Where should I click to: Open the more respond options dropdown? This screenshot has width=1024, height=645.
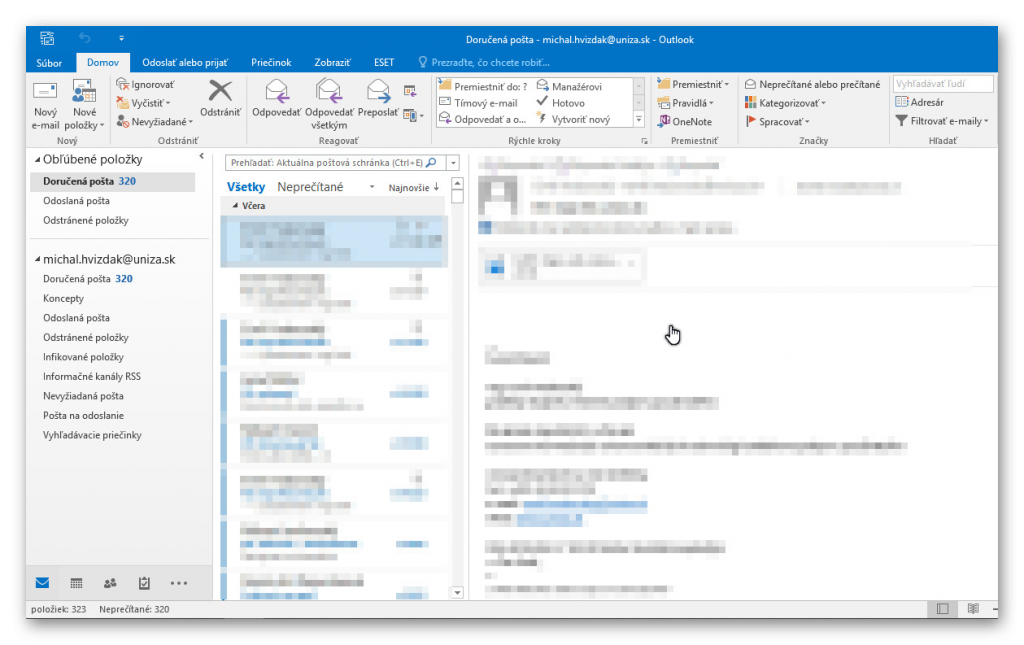414,116
